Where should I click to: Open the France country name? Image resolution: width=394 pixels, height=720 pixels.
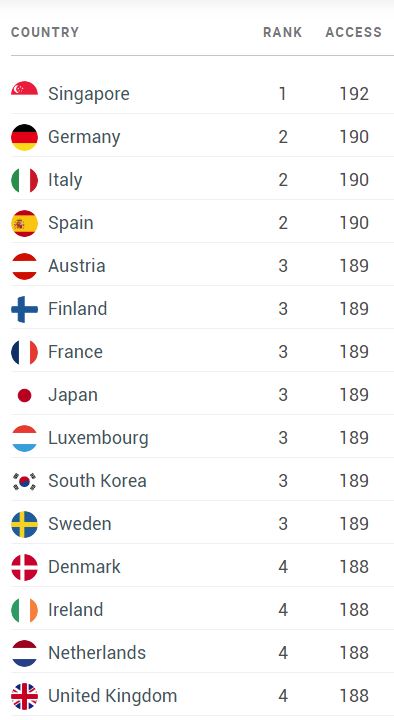75,352
